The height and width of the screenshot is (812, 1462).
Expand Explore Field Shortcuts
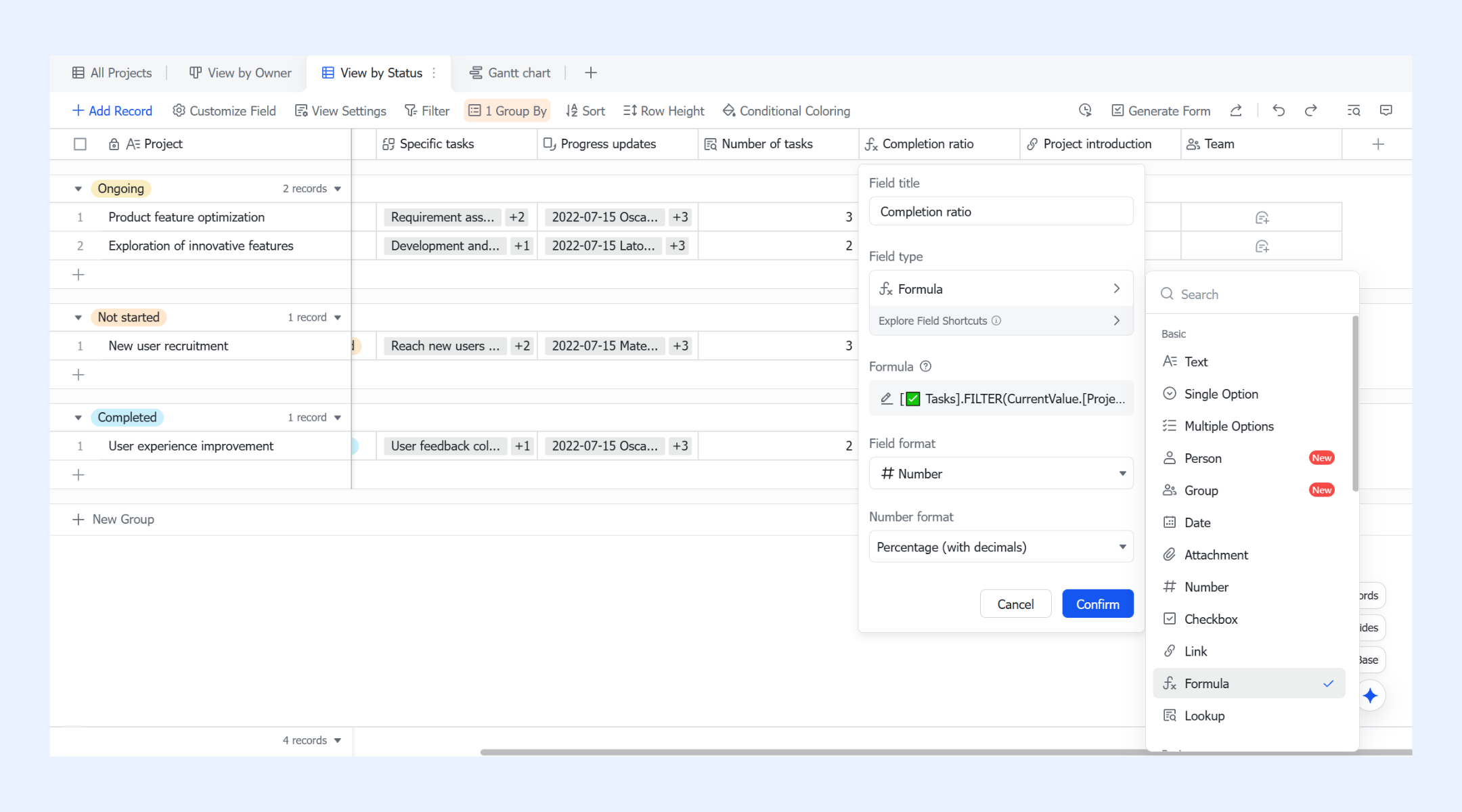pyautogui.click(x=1001, y=321)
